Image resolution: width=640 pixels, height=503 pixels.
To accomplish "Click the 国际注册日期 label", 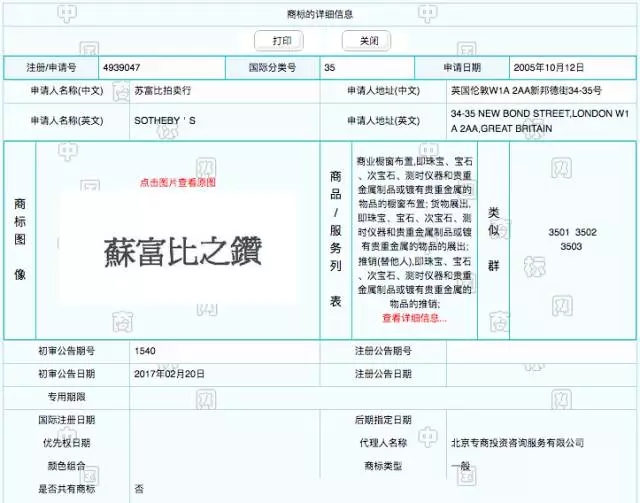I will 67,420.
